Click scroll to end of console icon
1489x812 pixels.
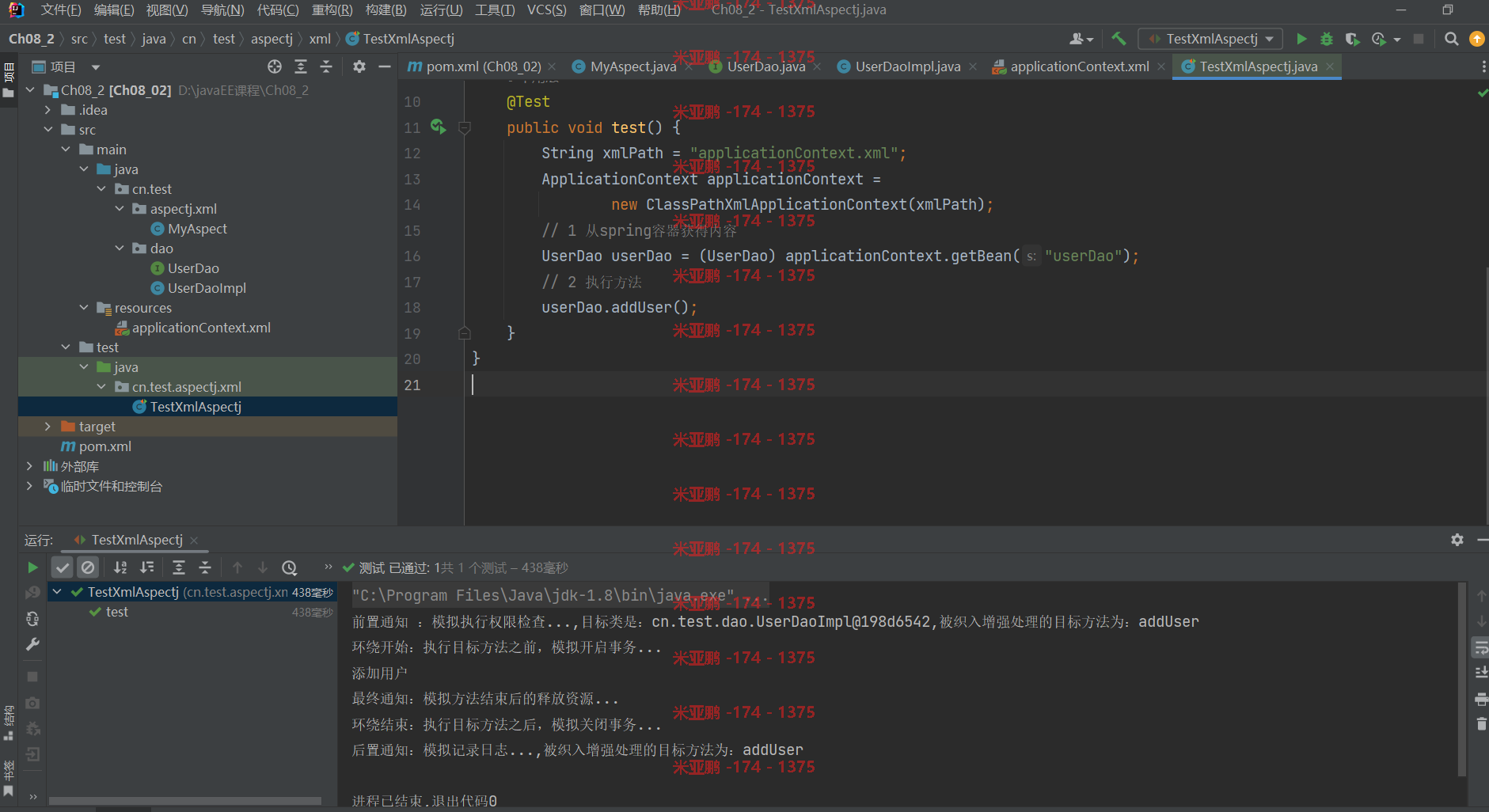(1481, 673)
